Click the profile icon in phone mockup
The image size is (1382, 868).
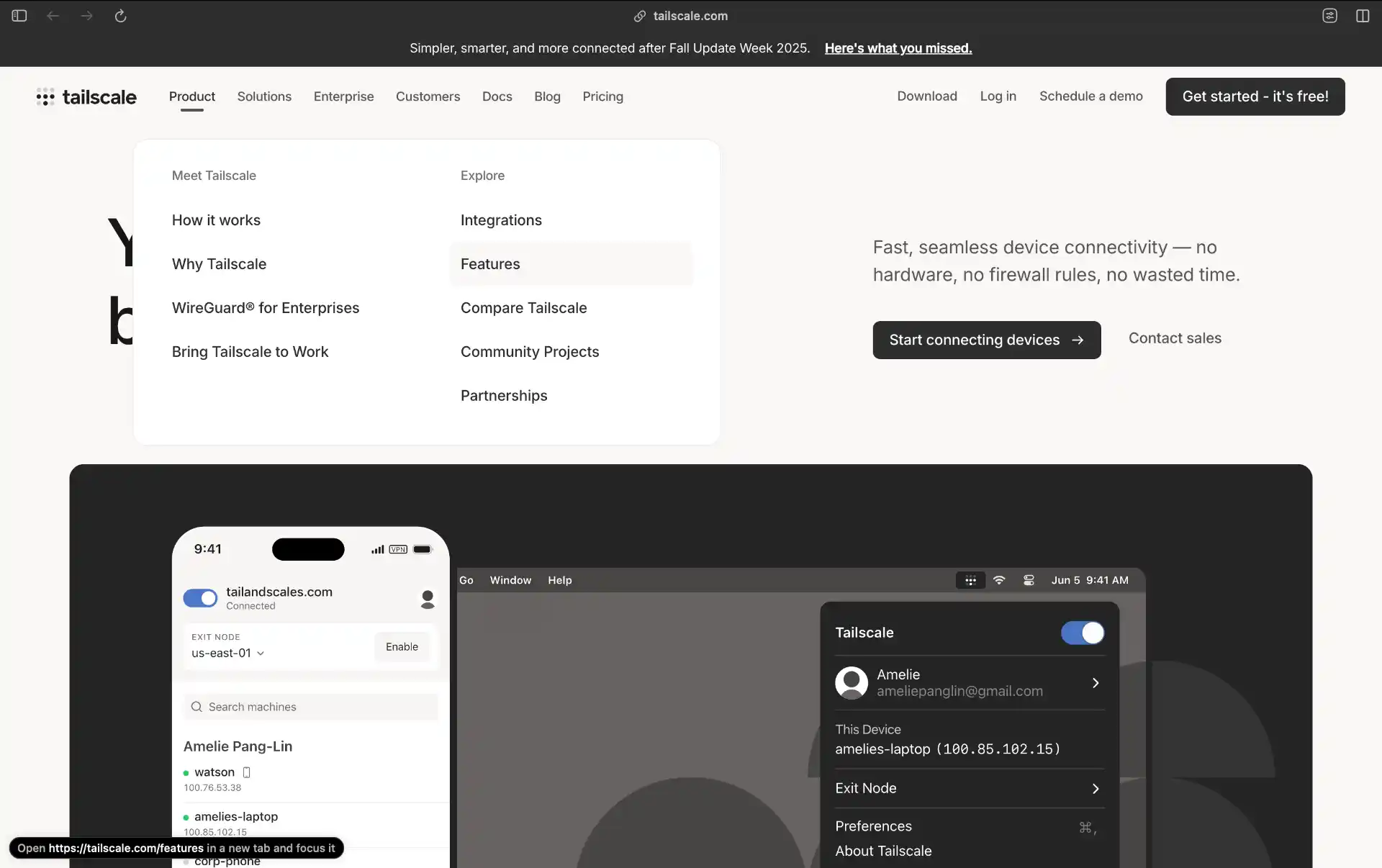coord(428,599)
